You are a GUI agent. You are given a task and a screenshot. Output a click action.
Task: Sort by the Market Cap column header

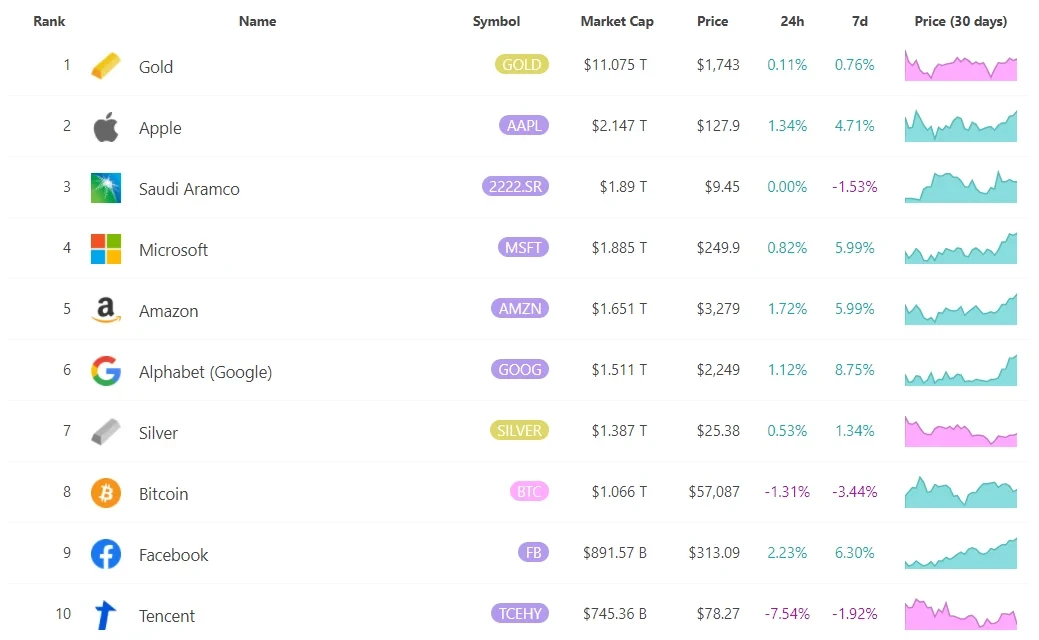616,21
